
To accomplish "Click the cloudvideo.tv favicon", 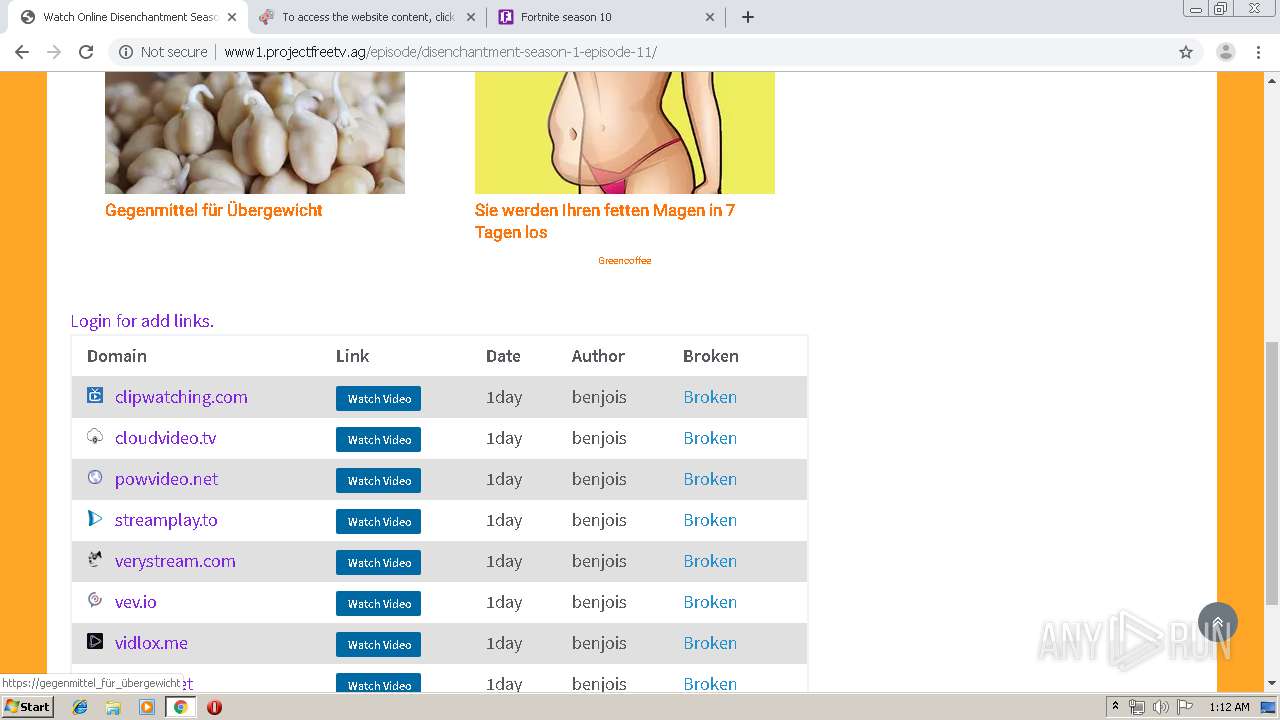I will pos(95,436).
